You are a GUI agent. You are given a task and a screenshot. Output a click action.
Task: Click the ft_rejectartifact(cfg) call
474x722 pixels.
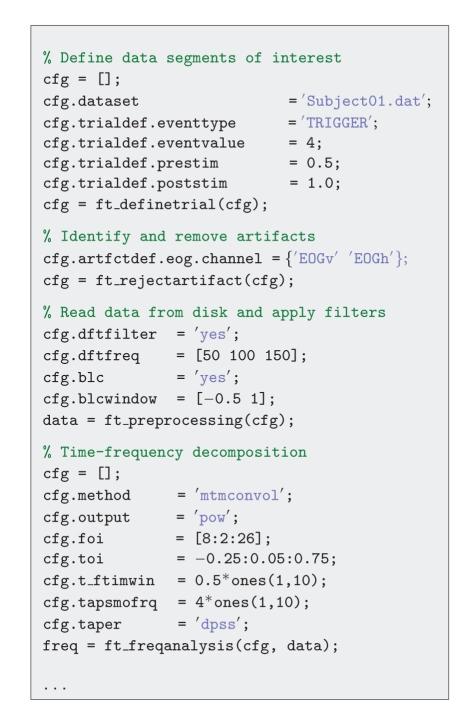point(192,280)
